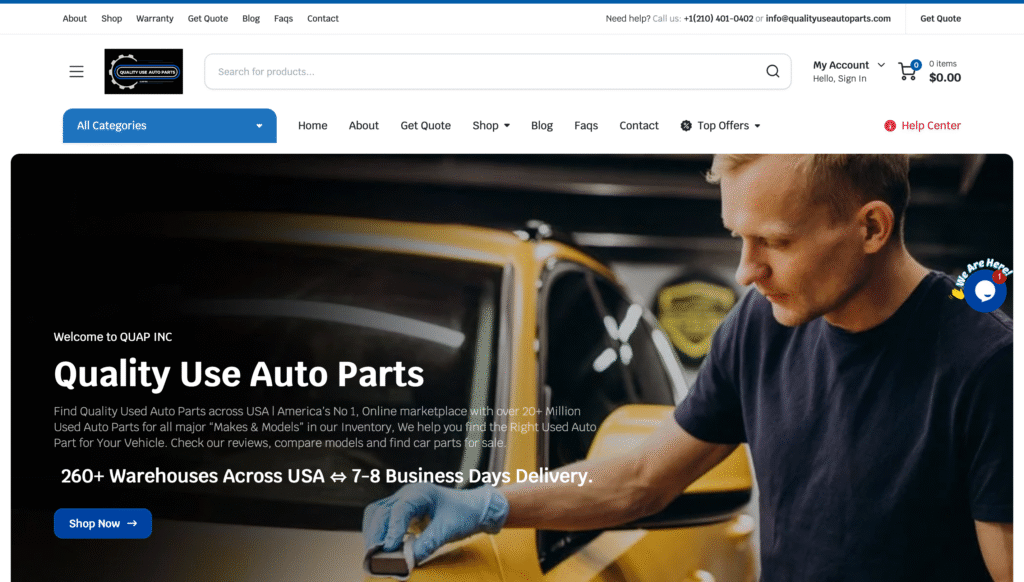Open the hamburger menu icon
This screenshot has height=582, width=1024.
(x=76, y=72)
